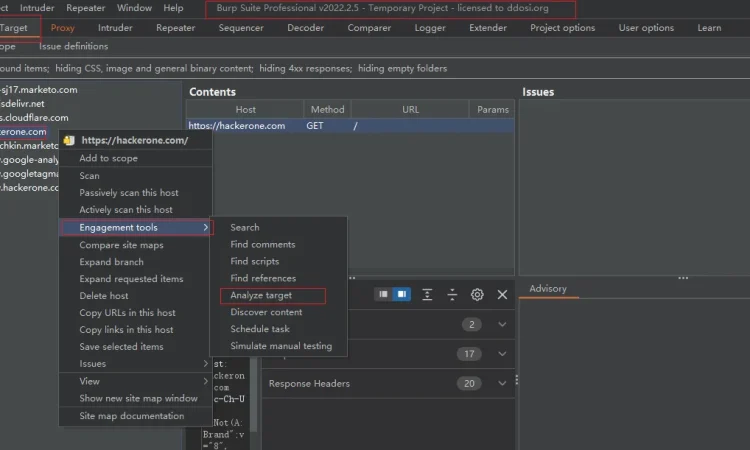
Task: Expand the Response Headers section chevron
Action: coord(502,384)
